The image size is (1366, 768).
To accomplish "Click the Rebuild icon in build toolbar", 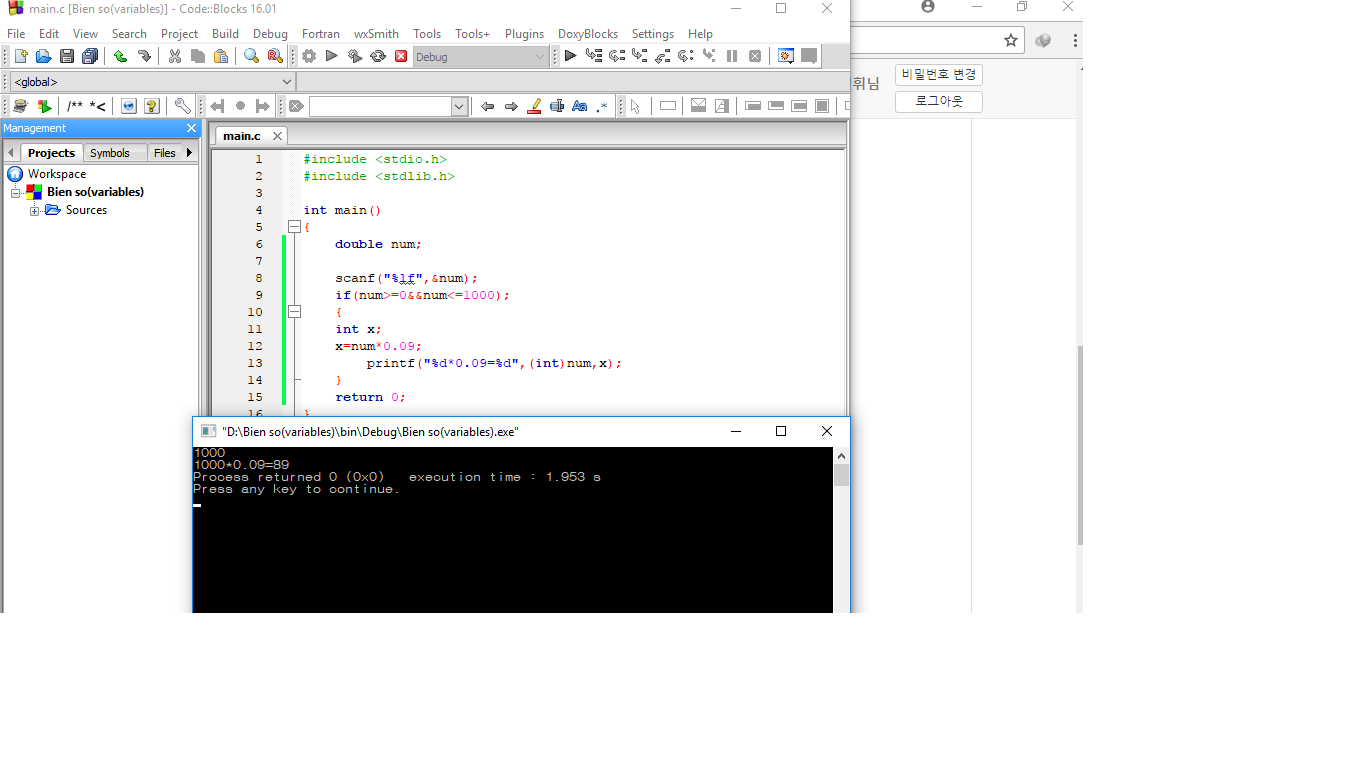I will (378, 57).
